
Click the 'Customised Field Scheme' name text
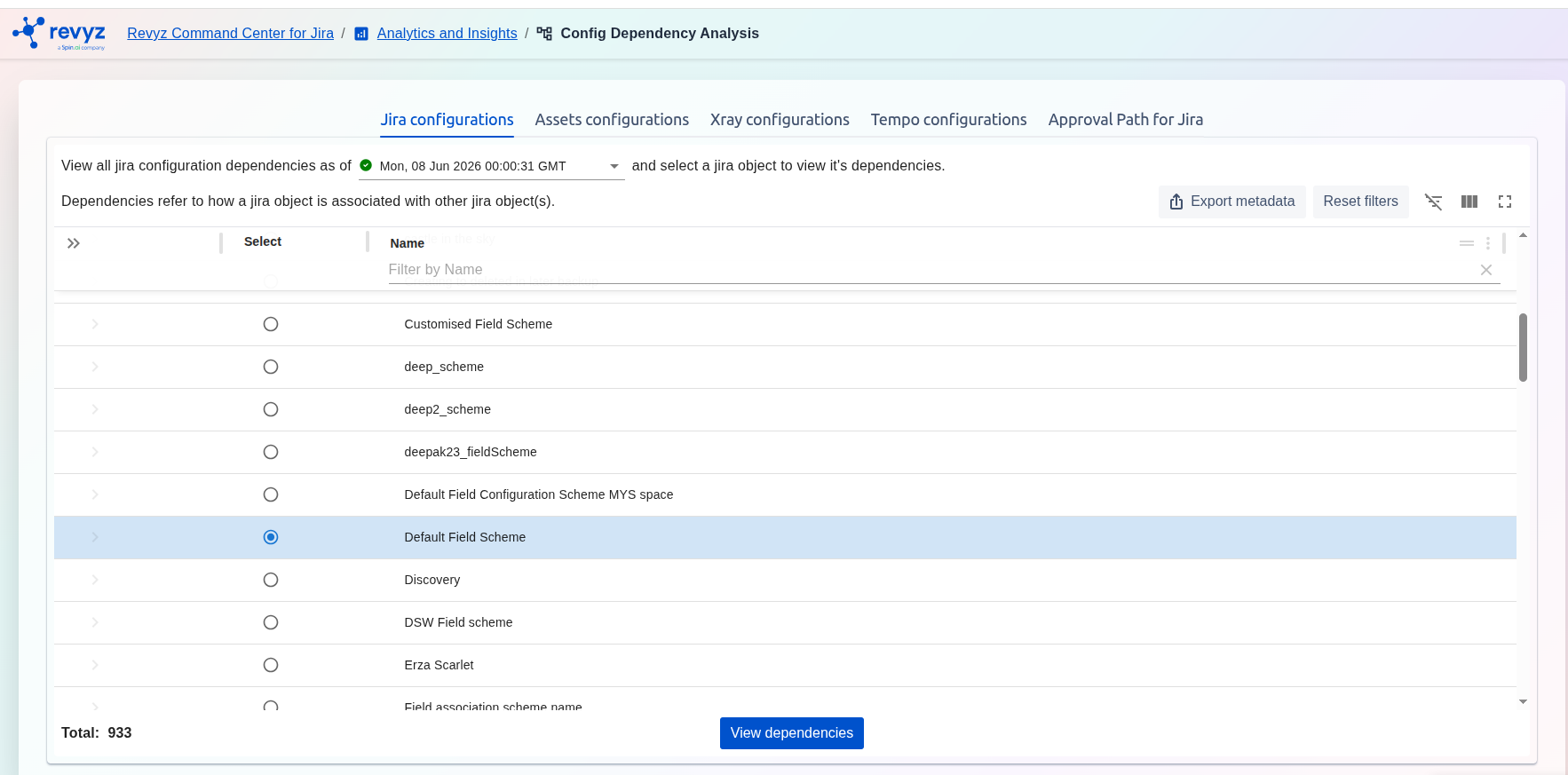(x=478, y=324)
